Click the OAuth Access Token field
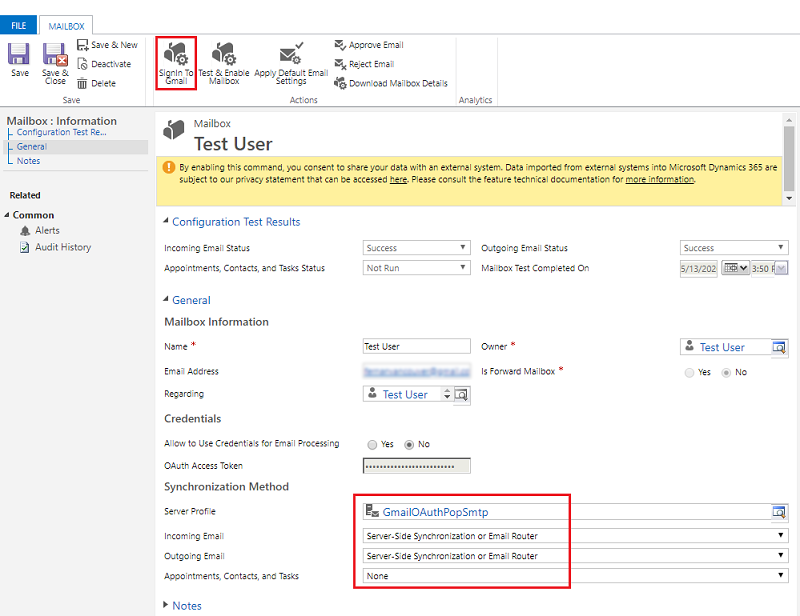800x616 pixels. point(416,466)
